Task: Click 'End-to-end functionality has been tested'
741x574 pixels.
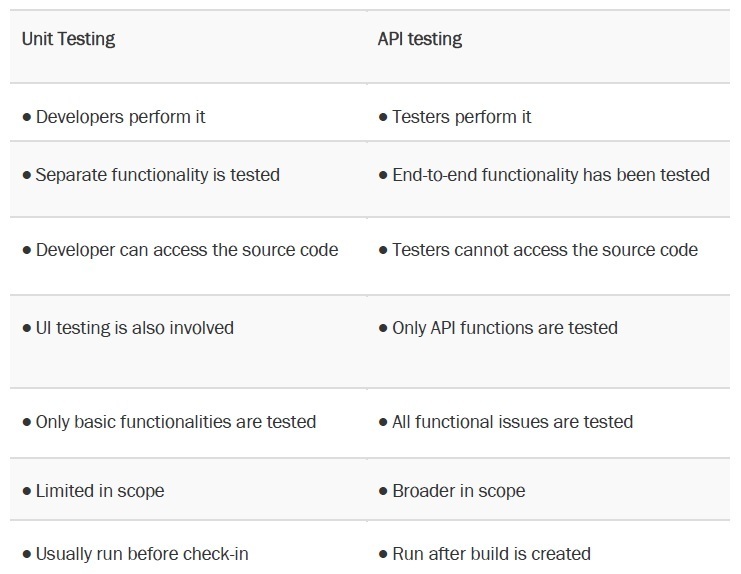Action: point(551,175)
